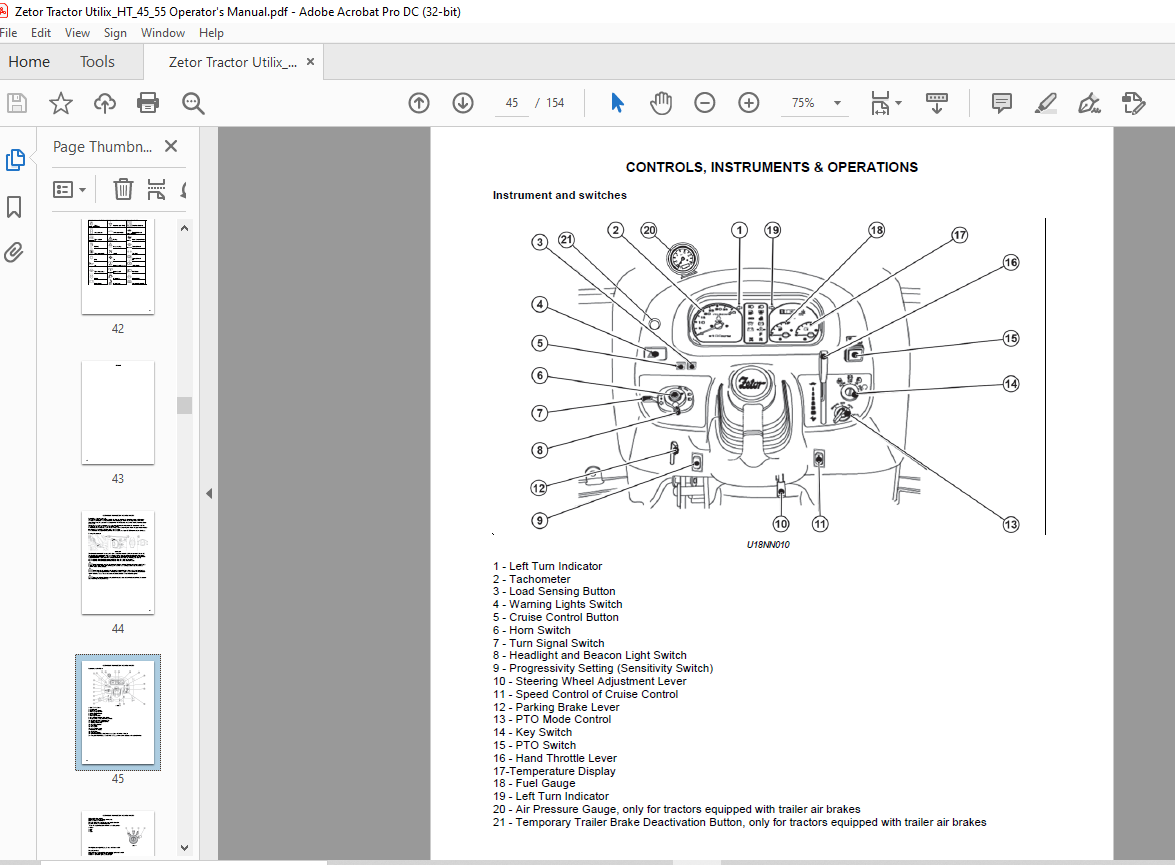Open the Attachments paperclip panel
1175x865 pixels.
pos(13,253)
